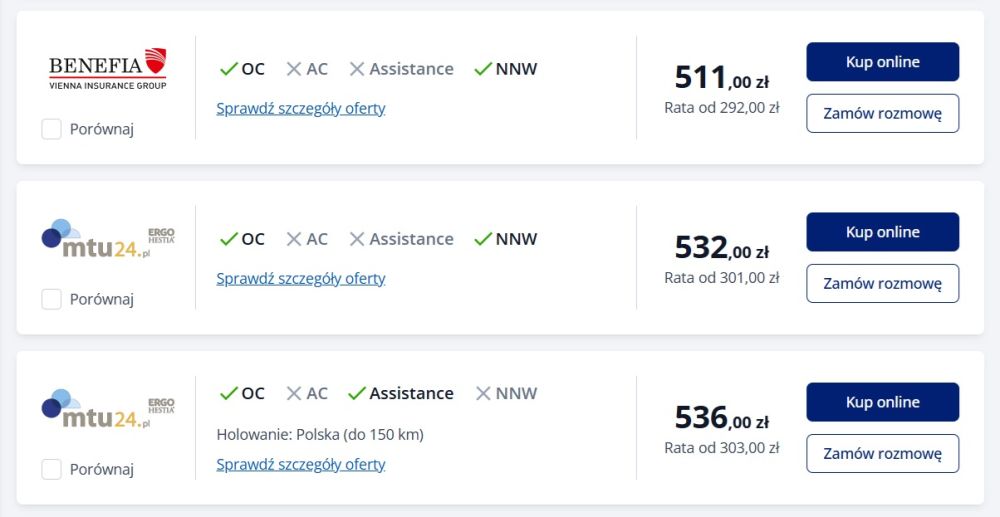Click the Assistance cross icon in the 532 zł offer
The height and width of the screenshot is (517, 1000).
357,239
